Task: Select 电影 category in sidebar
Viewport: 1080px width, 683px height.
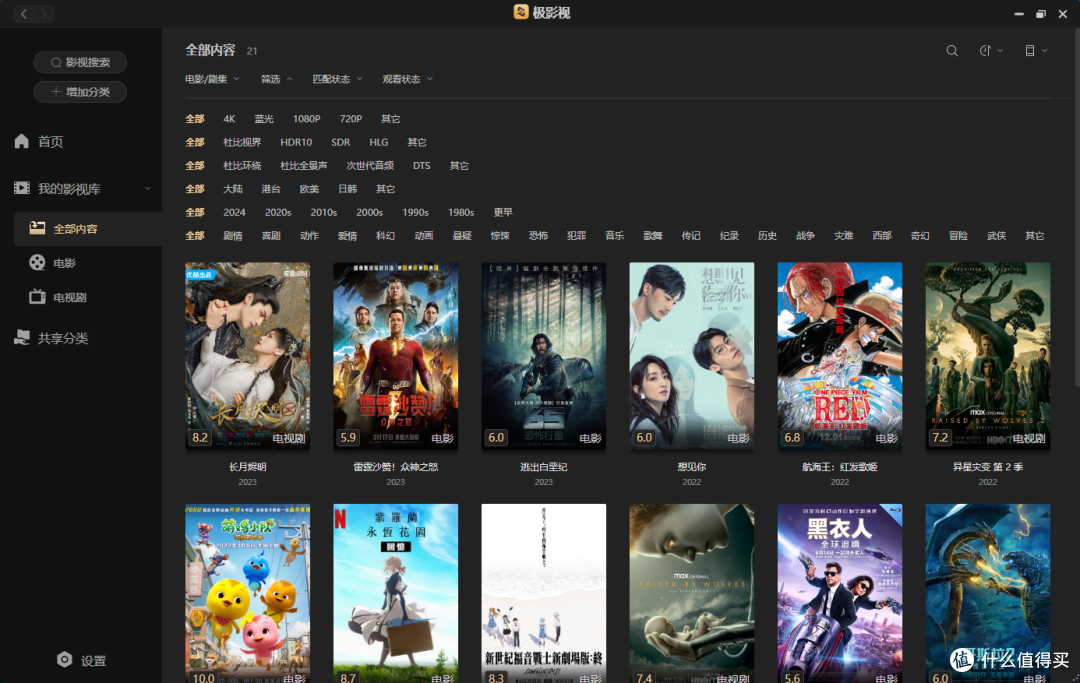Action: pyautogui.click(x=52, y=263)
